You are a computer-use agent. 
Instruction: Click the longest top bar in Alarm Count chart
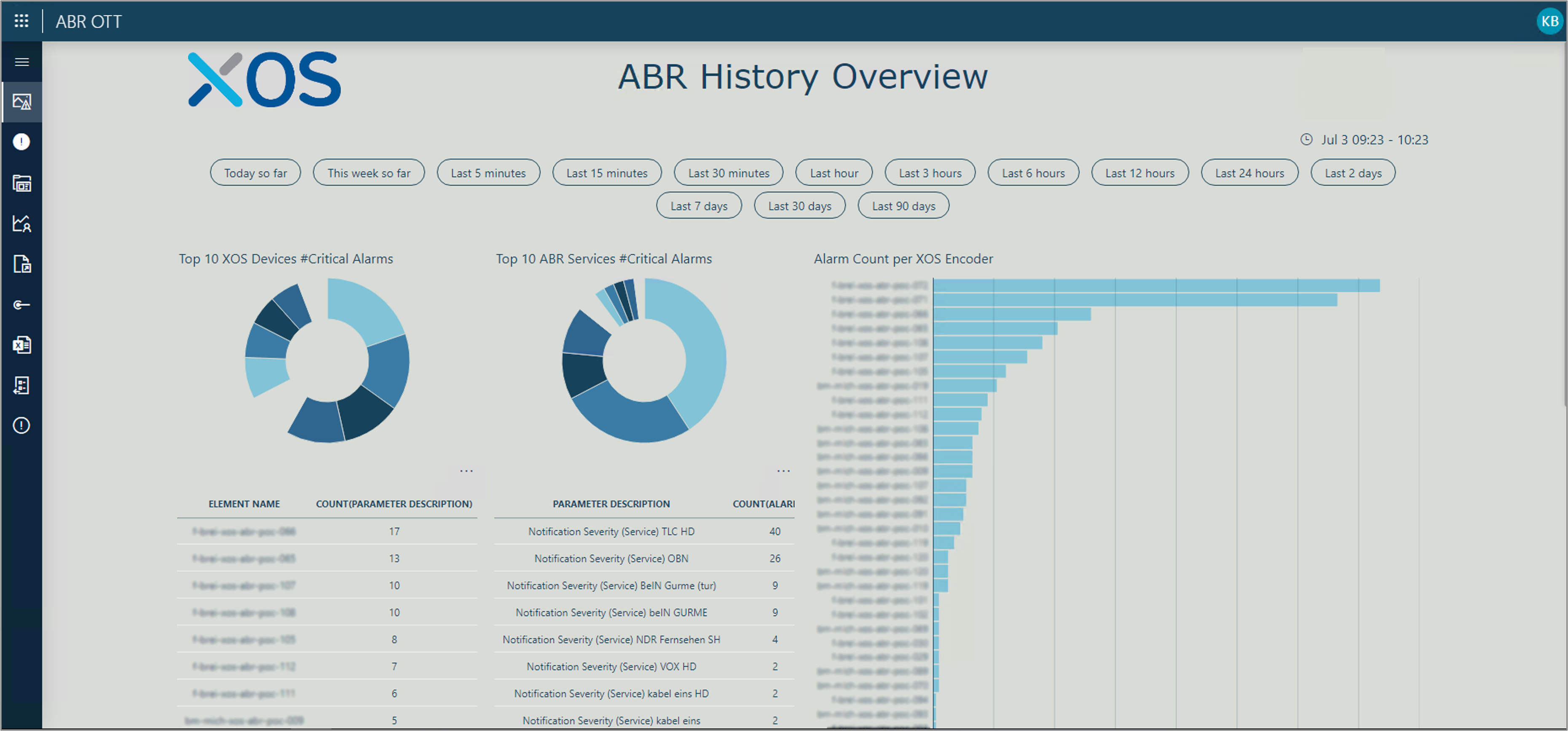pyautogui.click(x=1157, y=286)
